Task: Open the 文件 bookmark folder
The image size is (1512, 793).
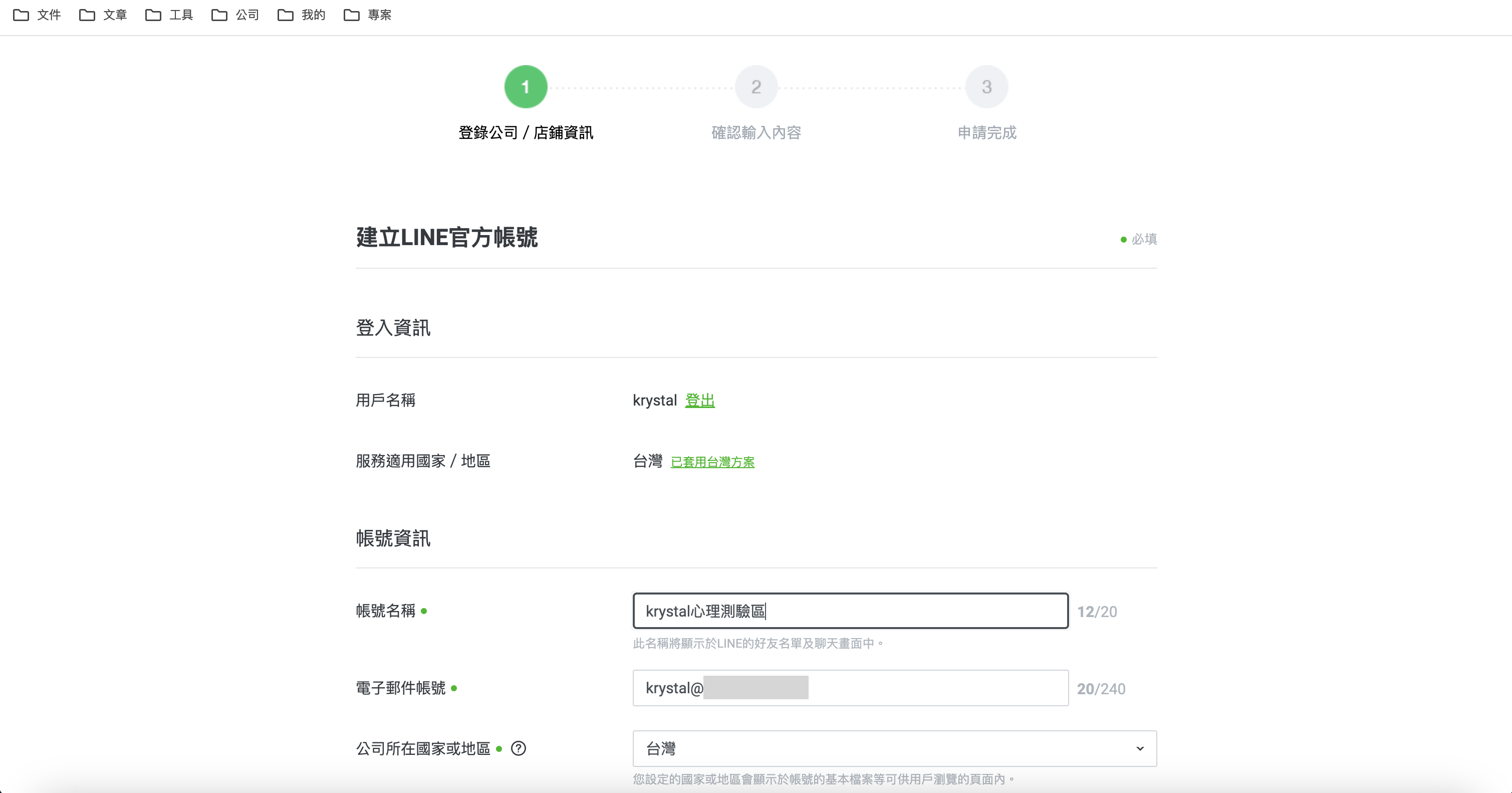Action: pos(37,15)
